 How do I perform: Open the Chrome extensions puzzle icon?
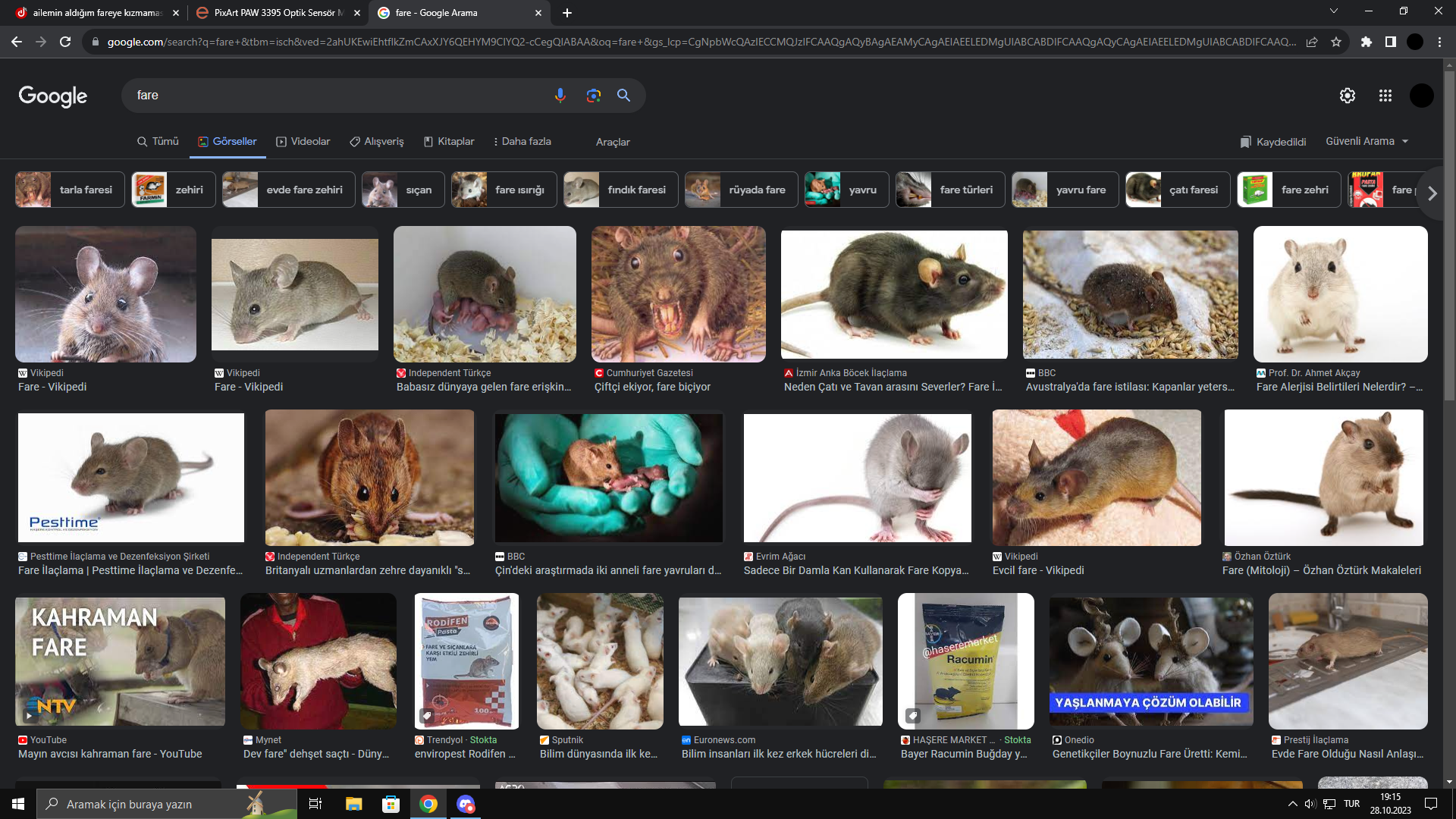coord(1367,42)
